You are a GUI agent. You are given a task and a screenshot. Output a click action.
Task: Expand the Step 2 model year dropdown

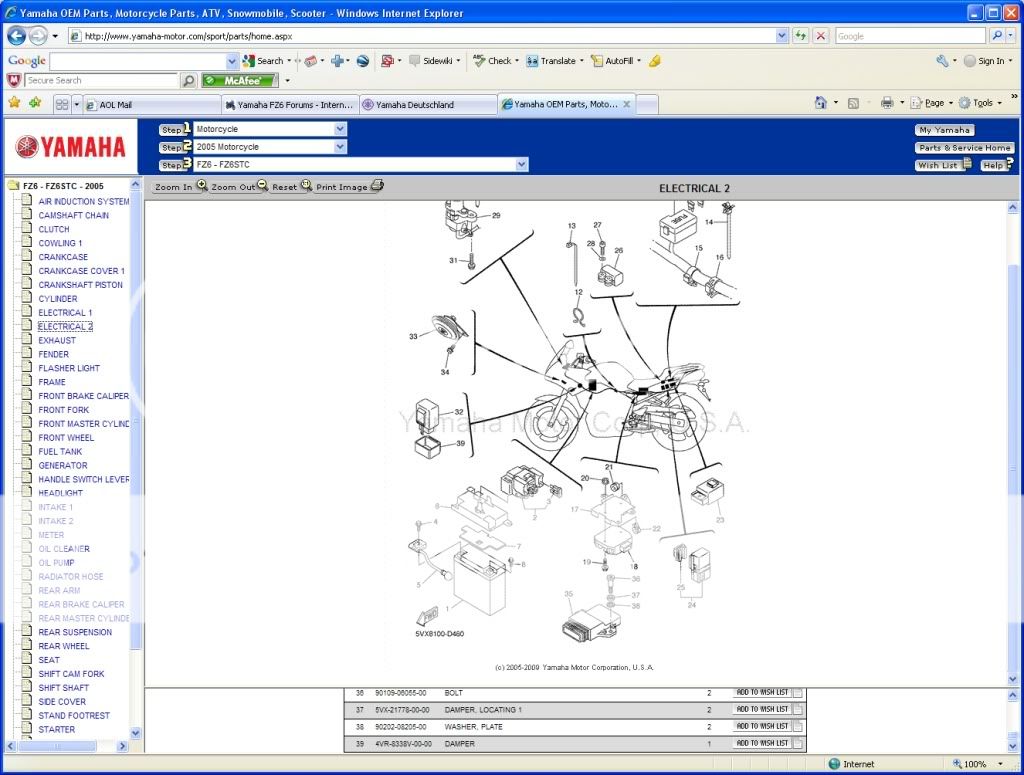(340, 145)
